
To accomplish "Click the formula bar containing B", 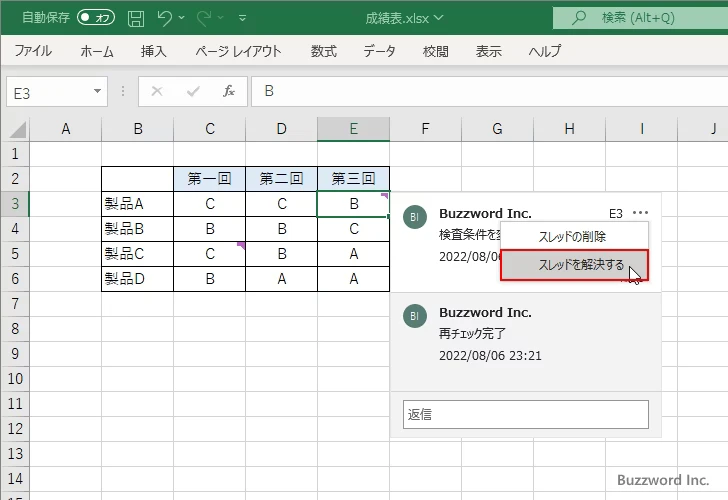I will click(489, 91).
